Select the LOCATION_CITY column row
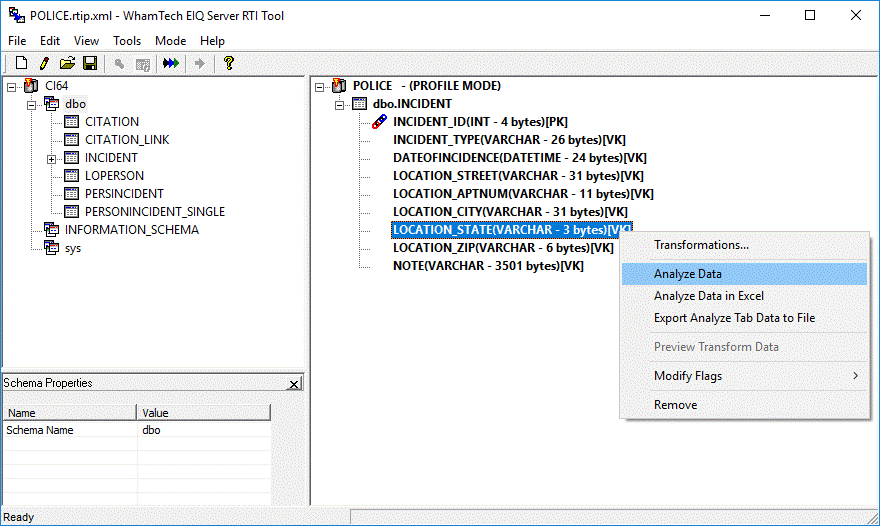Screen dimensions: 880x526 (x=510, y=212)
